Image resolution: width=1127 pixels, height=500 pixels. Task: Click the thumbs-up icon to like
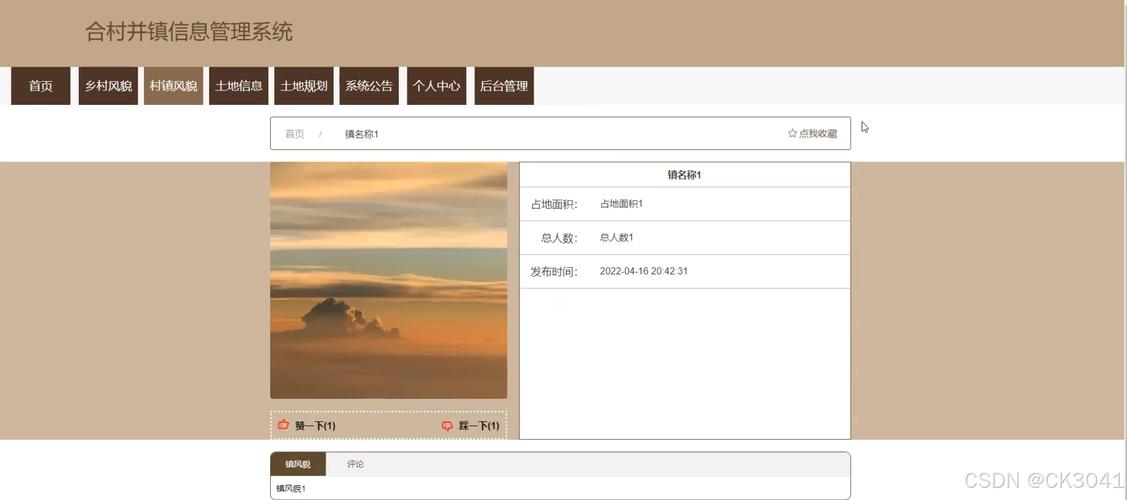click(x=283, y=426)
